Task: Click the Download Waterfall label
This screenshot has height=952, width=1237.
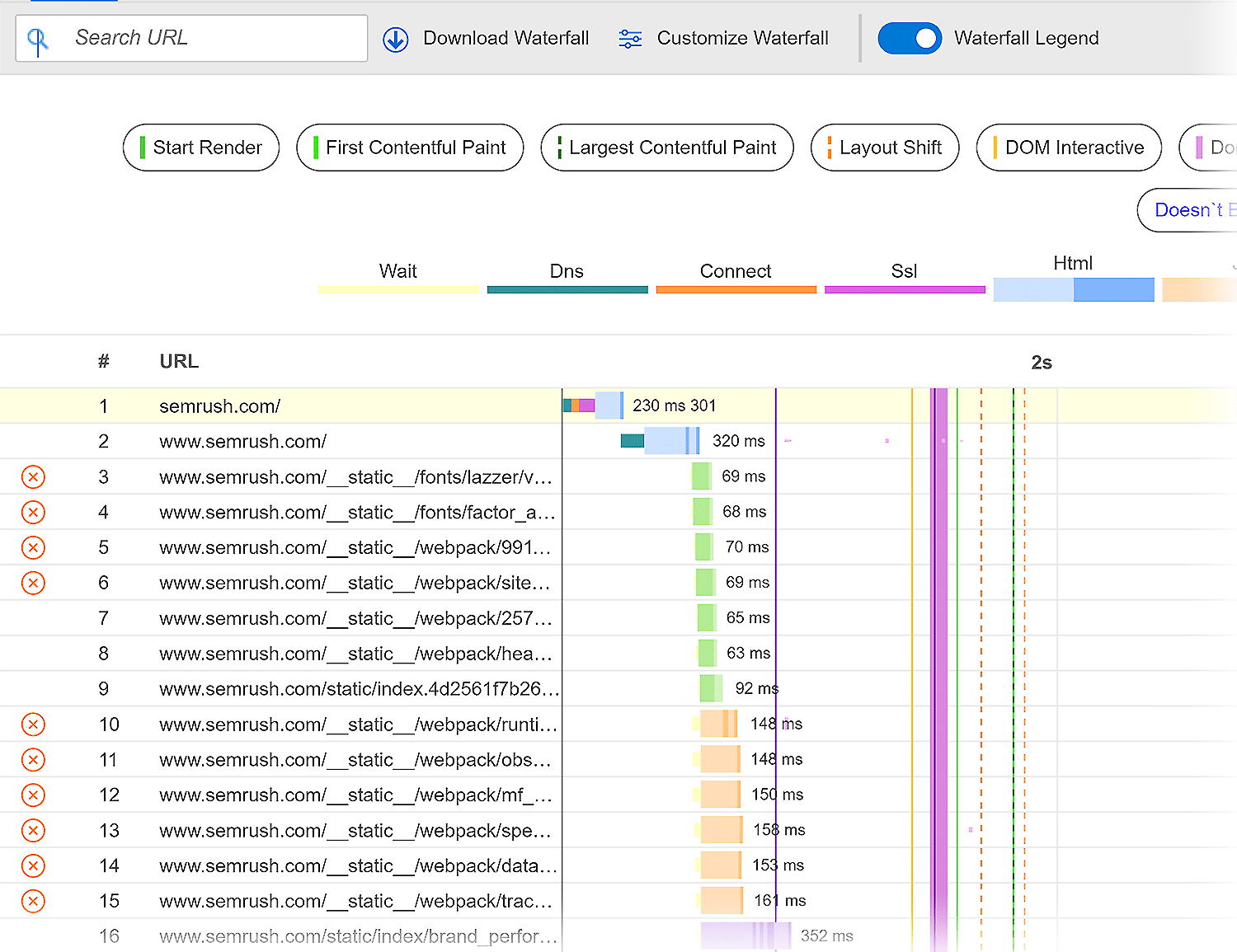Action: coord(506,38)
